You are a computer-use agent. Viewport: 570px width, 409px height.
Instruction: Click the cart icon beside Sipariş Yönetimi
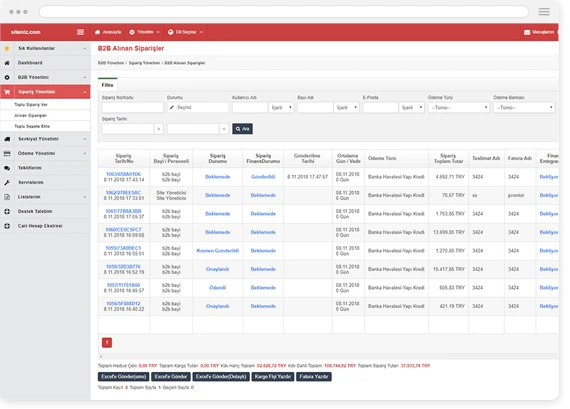pyautogui.click(x=7, y=92)
